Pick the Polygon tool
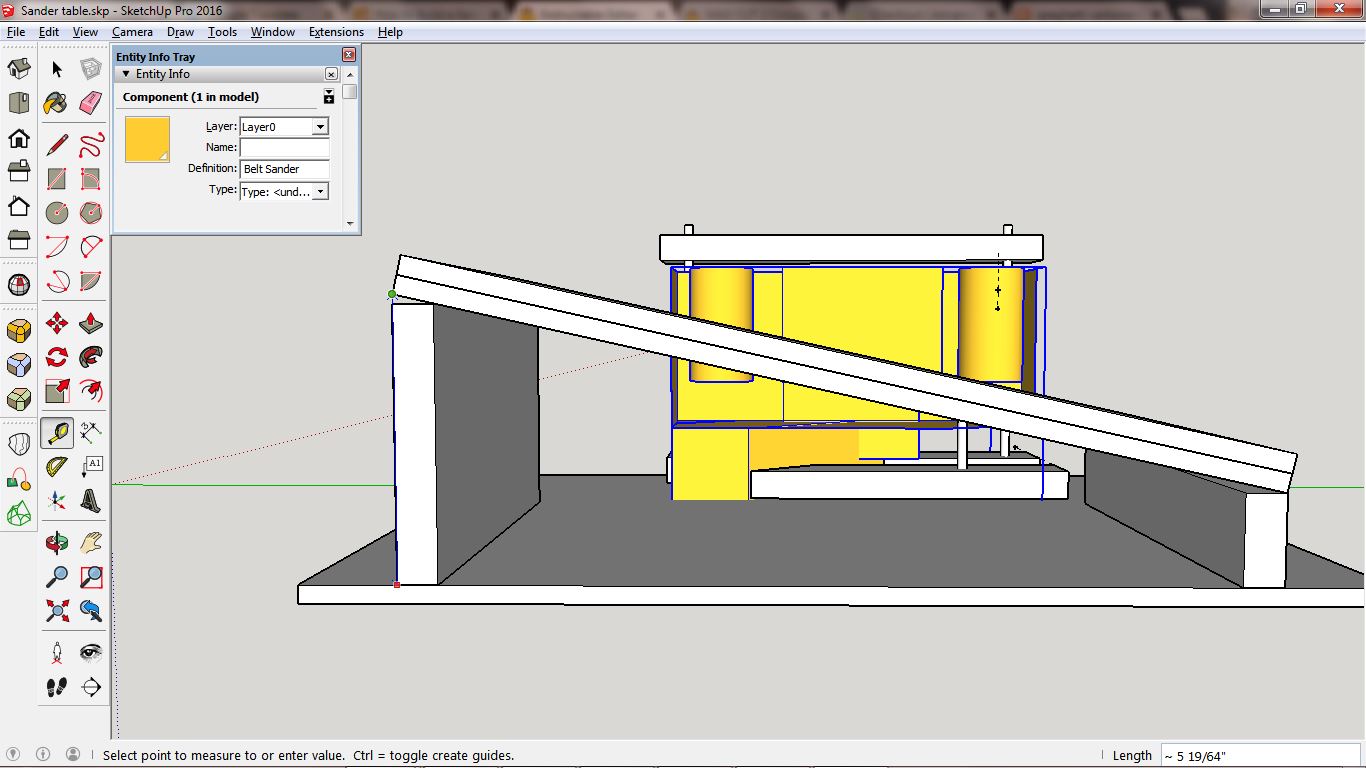 (x=91, y=213)
